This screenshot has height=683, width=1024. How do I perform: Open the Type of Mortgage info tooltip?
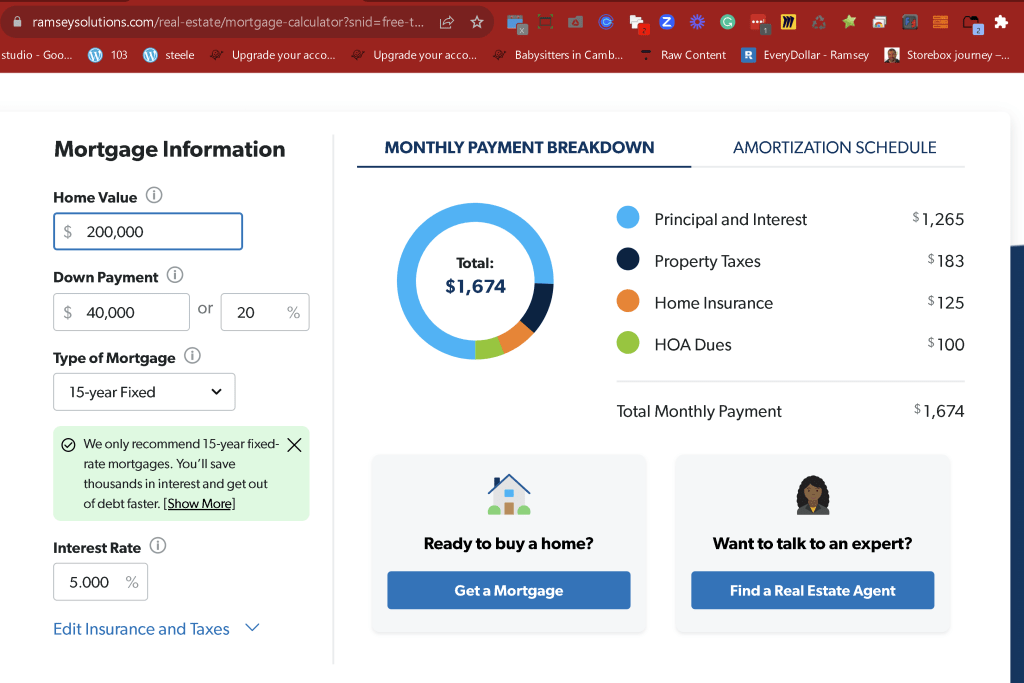click(x=192, y=356)
